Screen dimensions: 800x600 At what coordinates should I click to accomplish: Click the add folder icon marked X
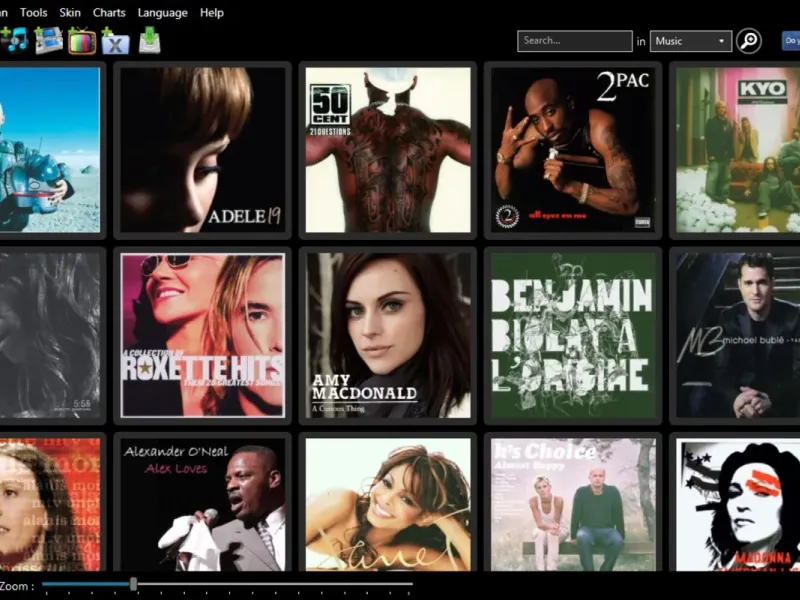click(115, 41)
